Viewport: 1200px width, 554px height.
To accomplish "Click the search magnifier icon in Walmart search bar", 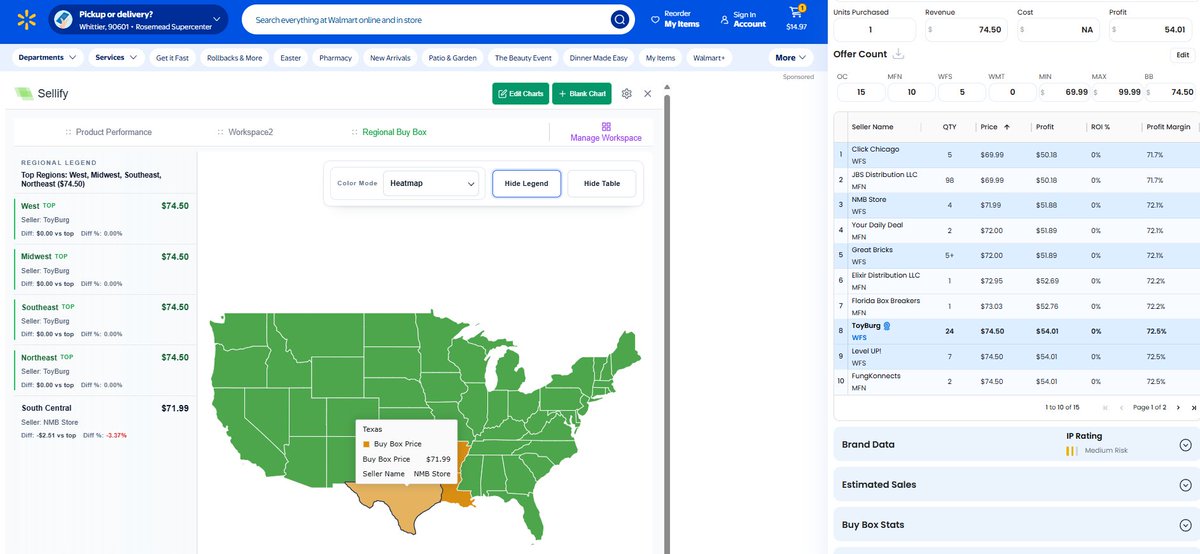I will pyautogui.click(x=621, y=19).
